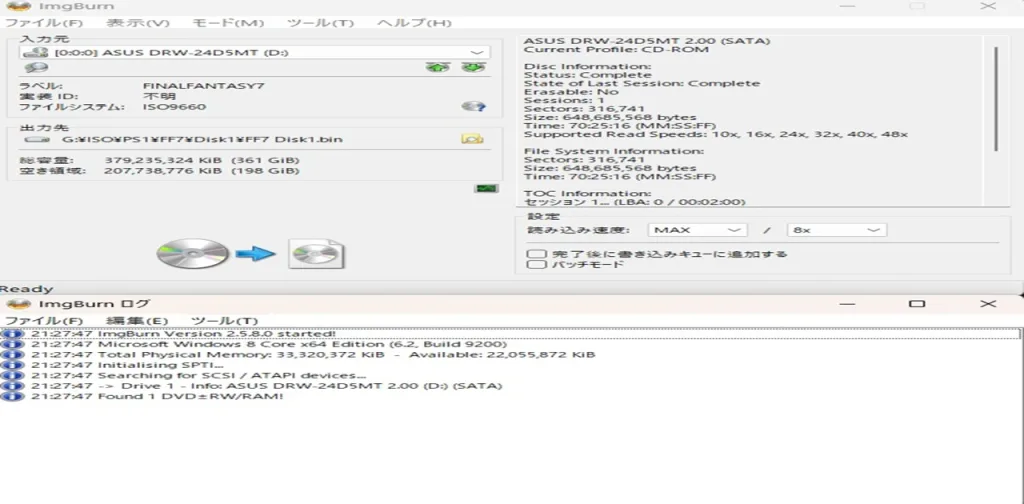Click info icon of 'Total Physical Memory' row

pyautogui.click(x=12, y=354)
